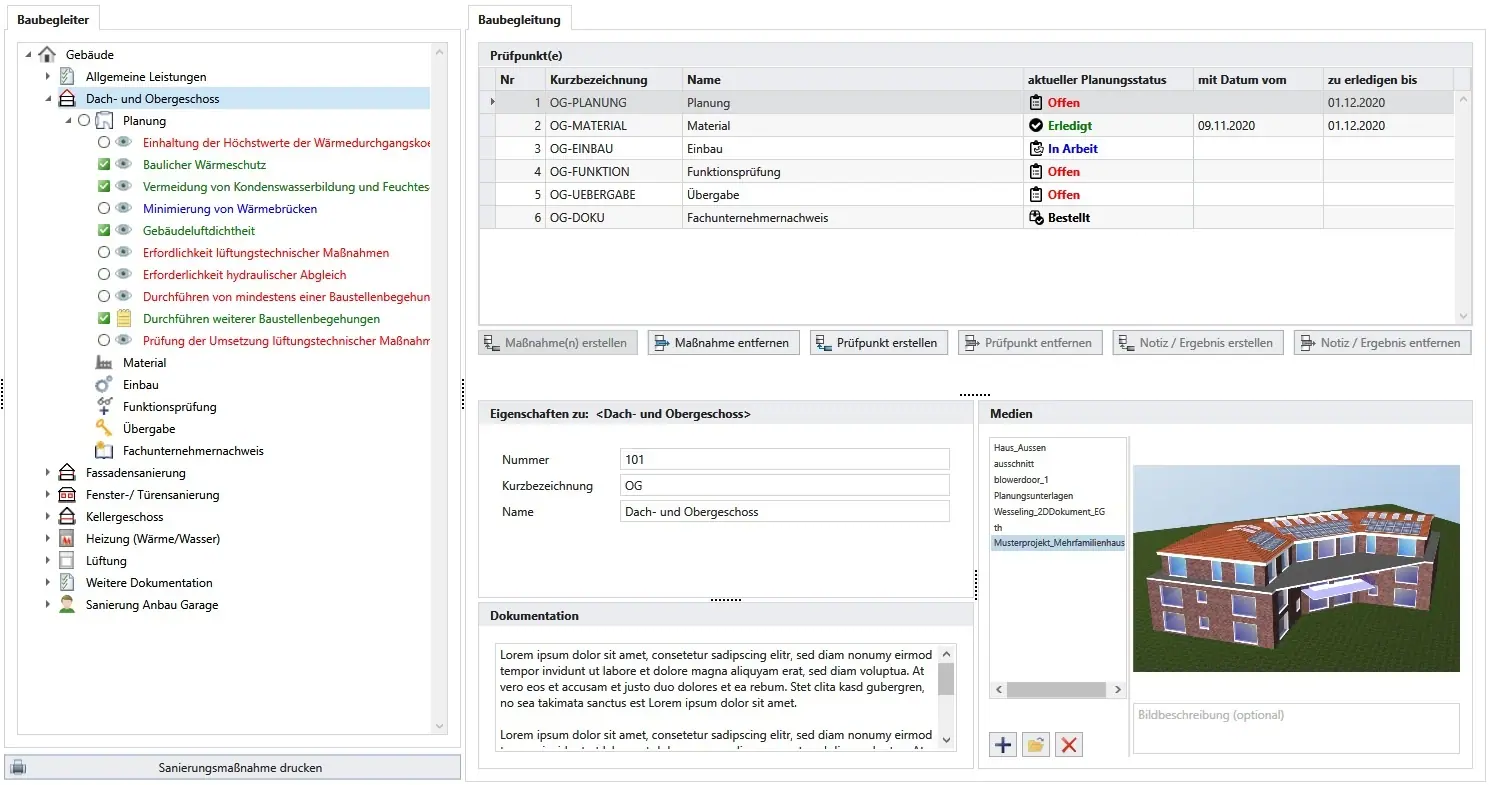1490x785 pixels.
Task: Expand the Heizung (Wärme/Wasser) node
Action: (x=47, y=539)
